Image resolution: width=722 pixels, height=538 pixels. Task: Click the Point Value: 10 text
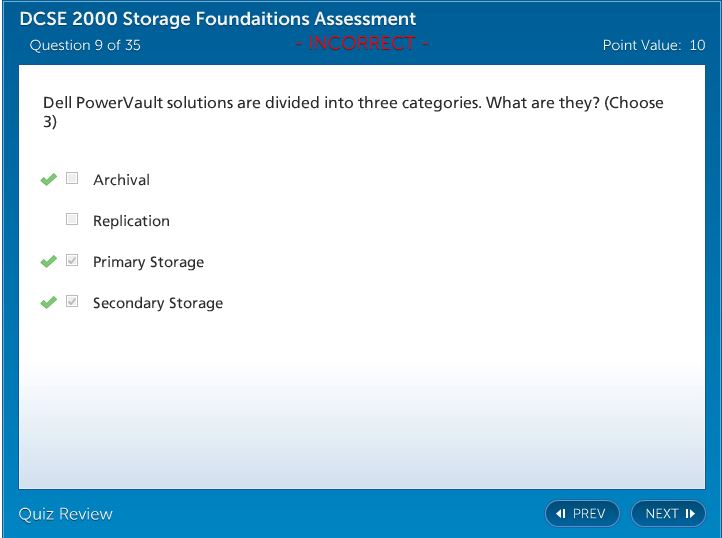pos(654,45)
